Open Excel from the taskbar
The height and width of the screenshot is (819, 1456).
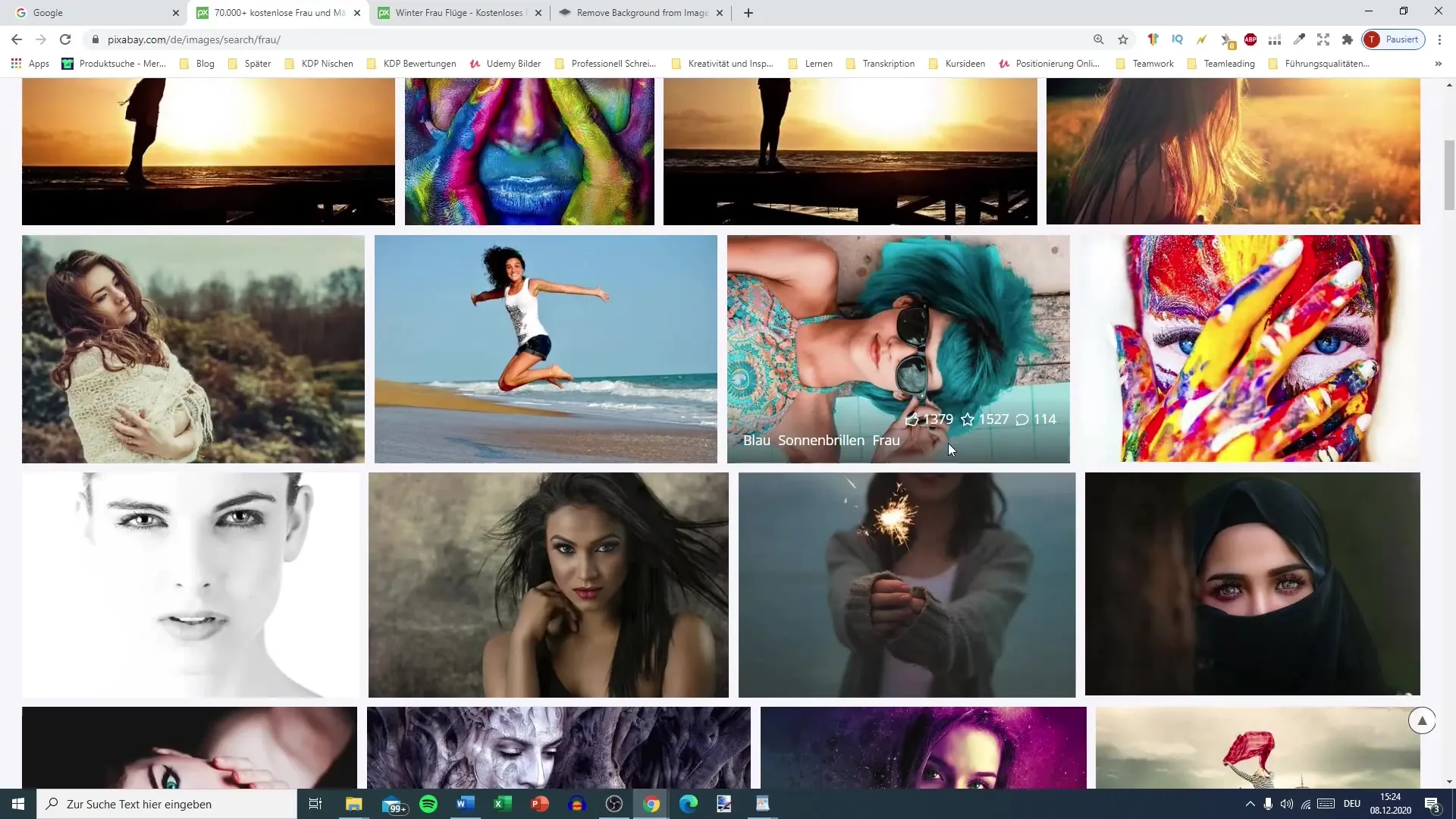(x=503, y=804)
